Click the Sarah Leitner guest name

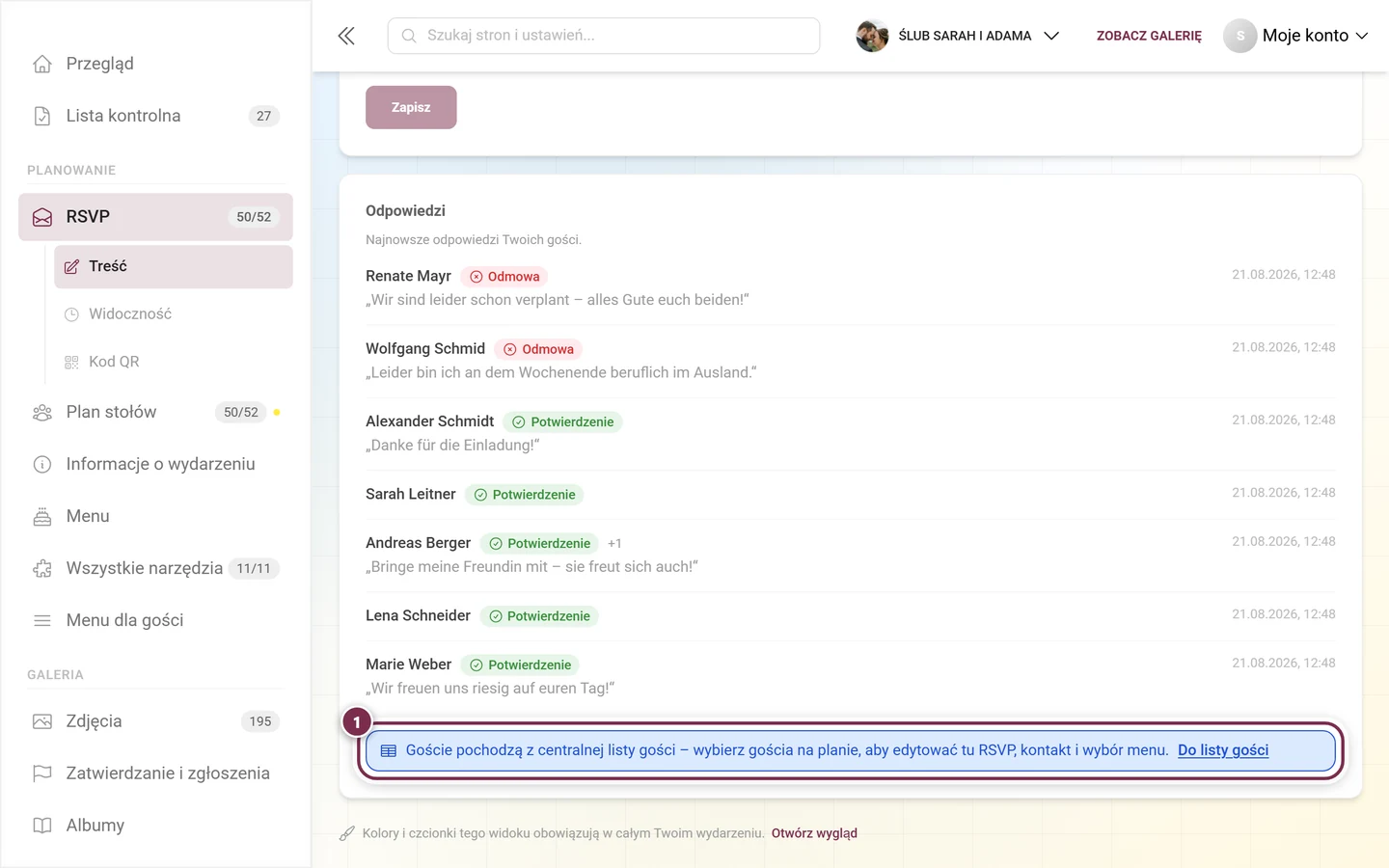[x=411, y=494]
